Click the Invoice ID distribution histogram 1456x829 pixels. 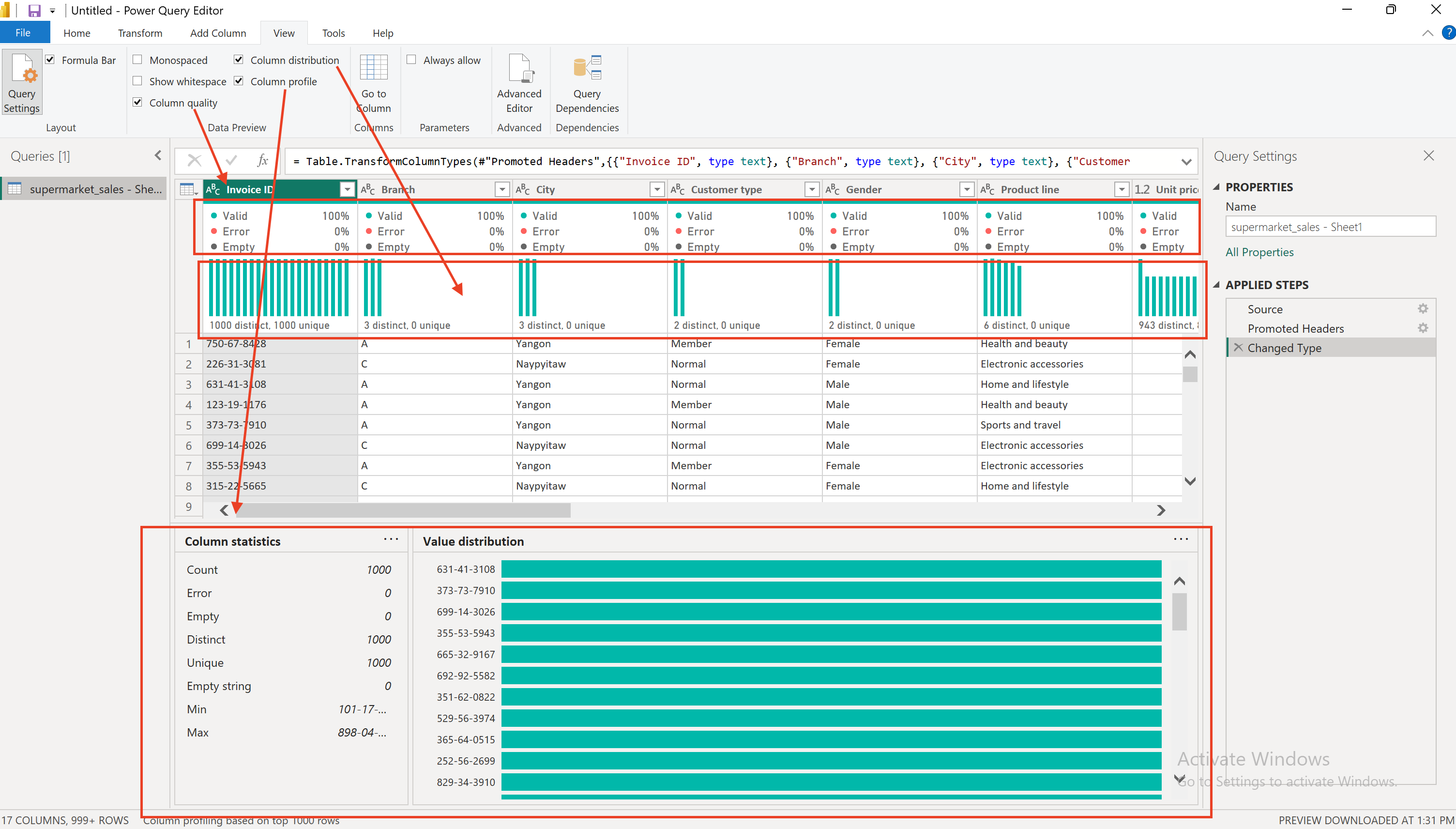(279, 288)
